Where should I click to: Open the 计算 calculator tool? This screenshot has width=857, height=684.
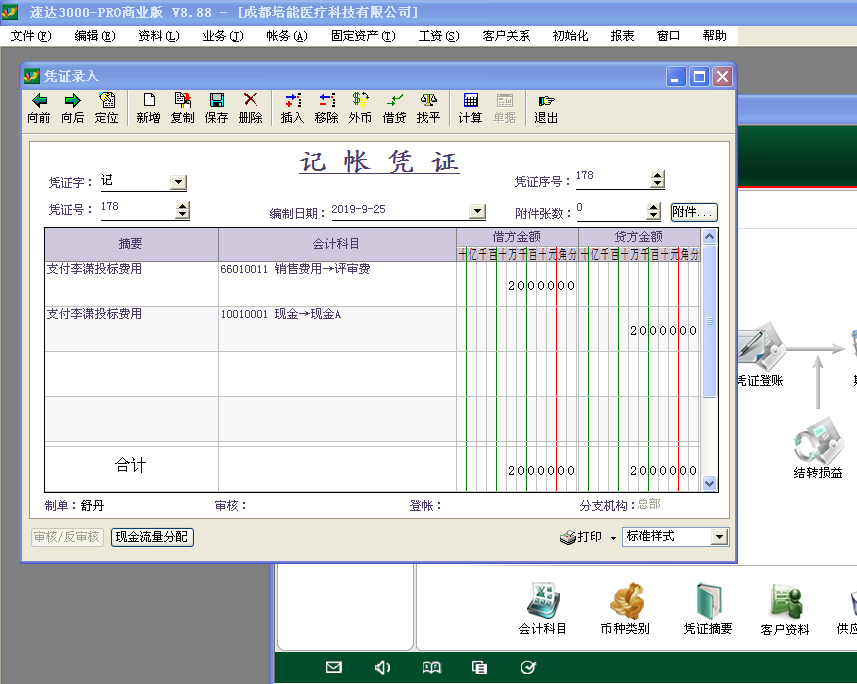[470, 107]
